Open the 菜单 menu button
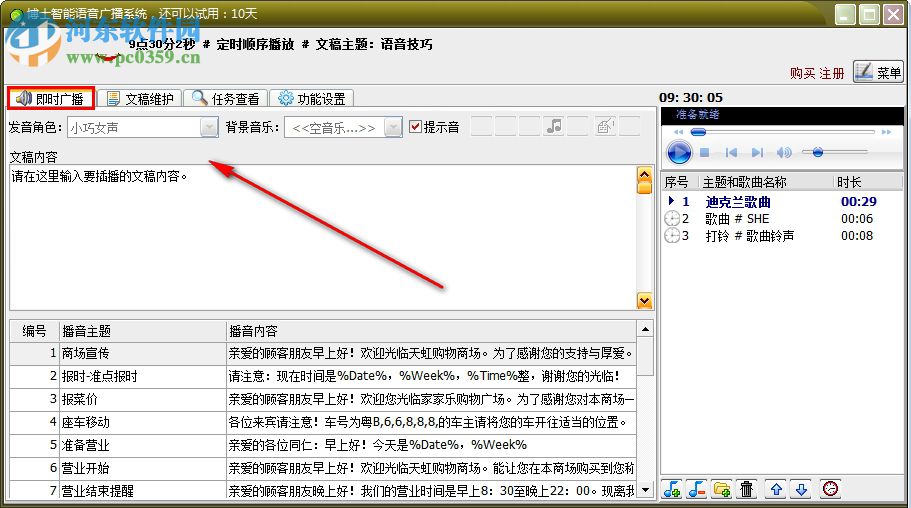The image size is (911, 508). pyautogui.click(x=878, y=72)
